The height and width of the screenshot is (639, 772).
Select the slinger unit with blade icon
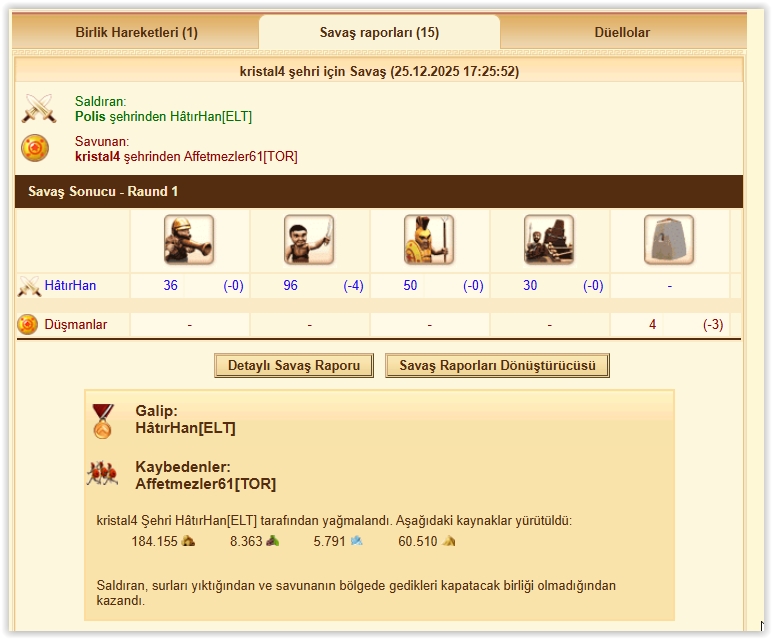[309, 240]
